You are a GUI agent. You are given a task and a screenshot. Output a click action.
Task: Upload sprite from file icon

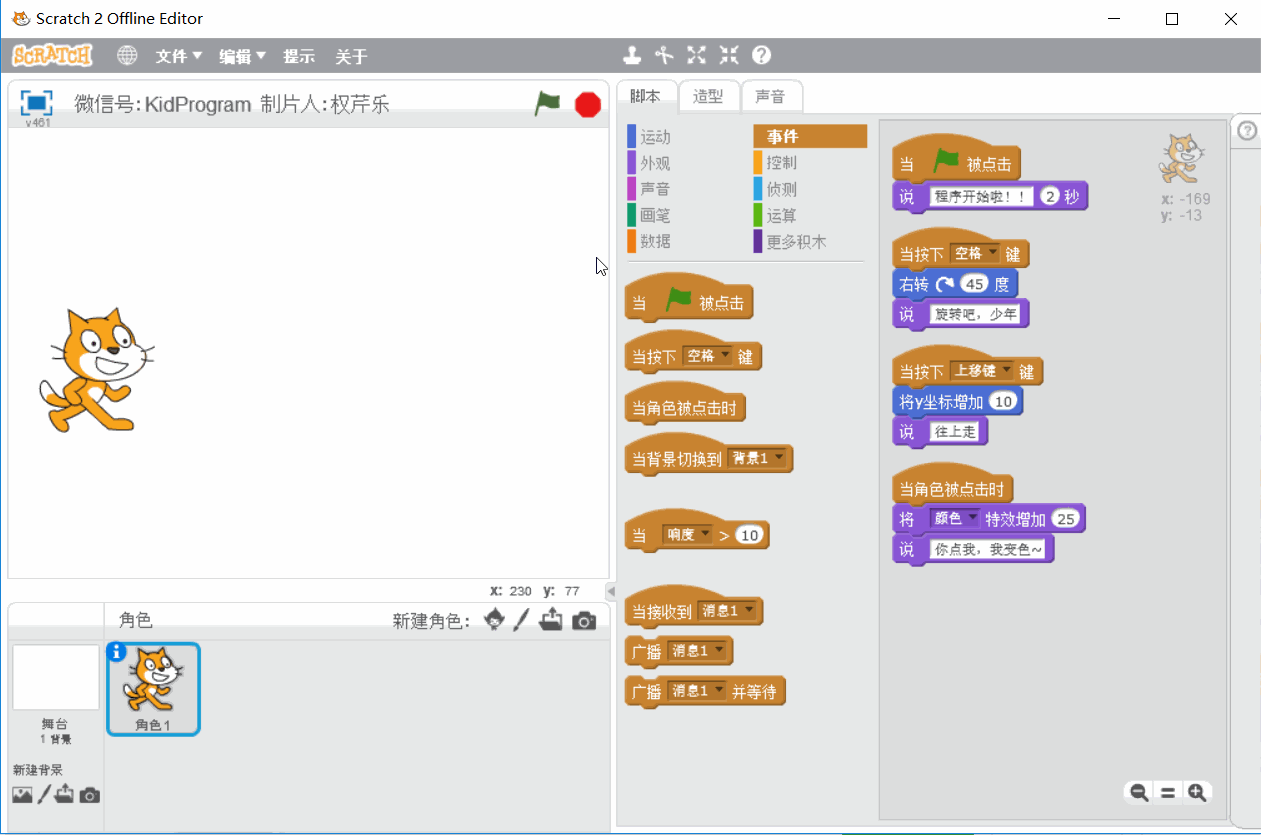point(551,620)
